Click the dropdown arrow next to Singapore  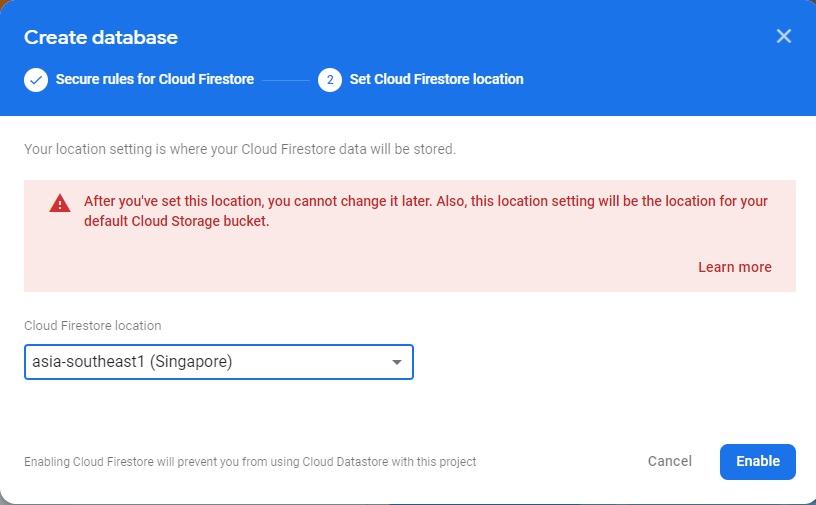point(397,362)
